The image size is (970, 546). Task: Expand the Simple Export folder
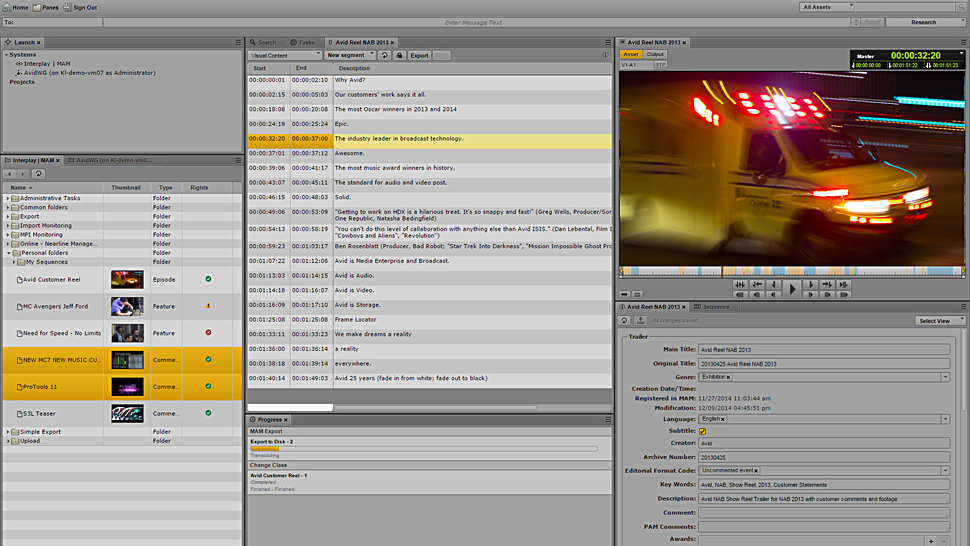[x=8, y=432]
